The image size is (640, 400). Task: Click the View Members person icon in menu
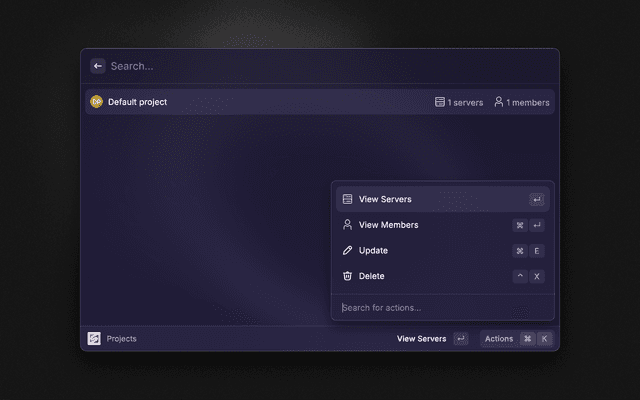347,225
